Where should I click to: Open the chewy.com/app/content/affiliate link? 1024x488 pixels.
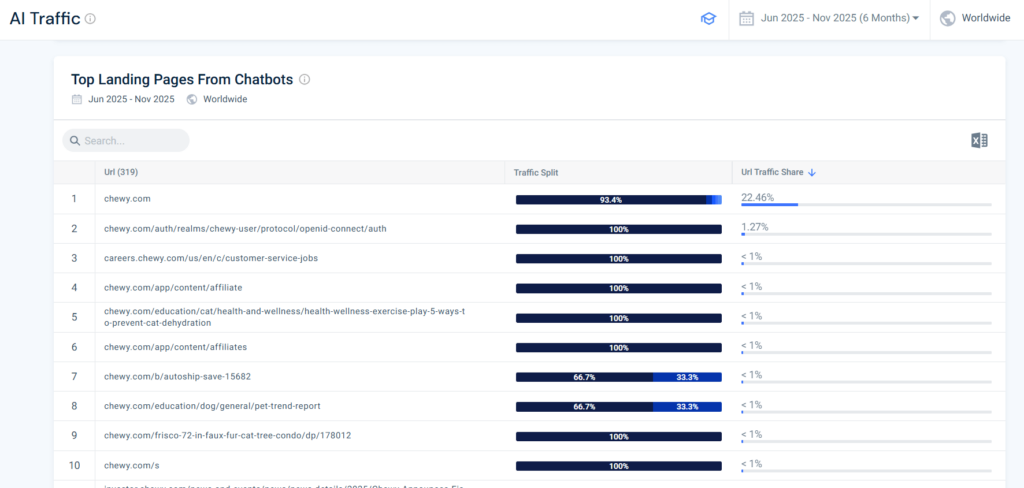(173, 288)
